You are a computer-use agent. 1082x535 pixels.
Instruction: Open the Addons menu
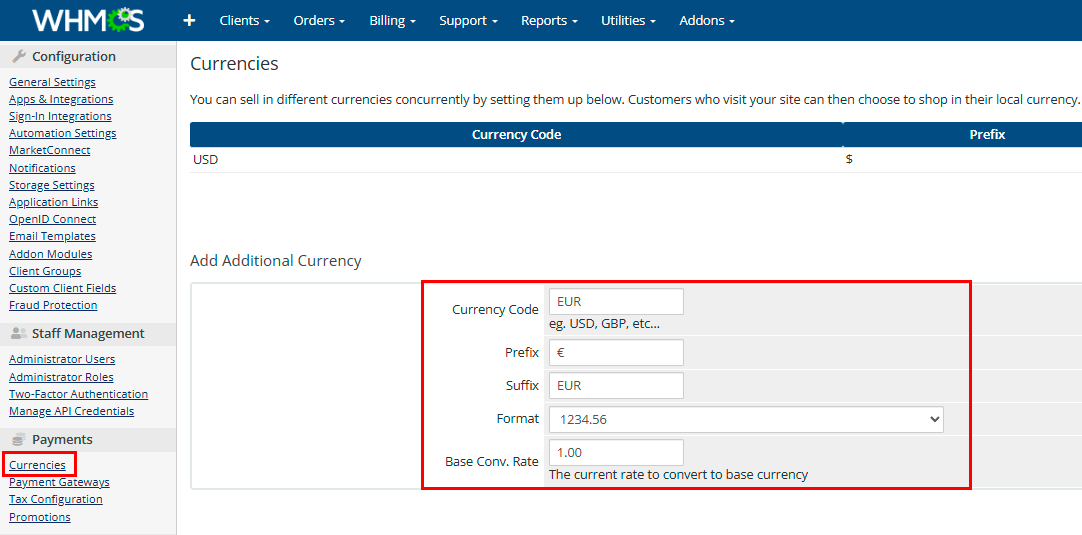[706, 20]
